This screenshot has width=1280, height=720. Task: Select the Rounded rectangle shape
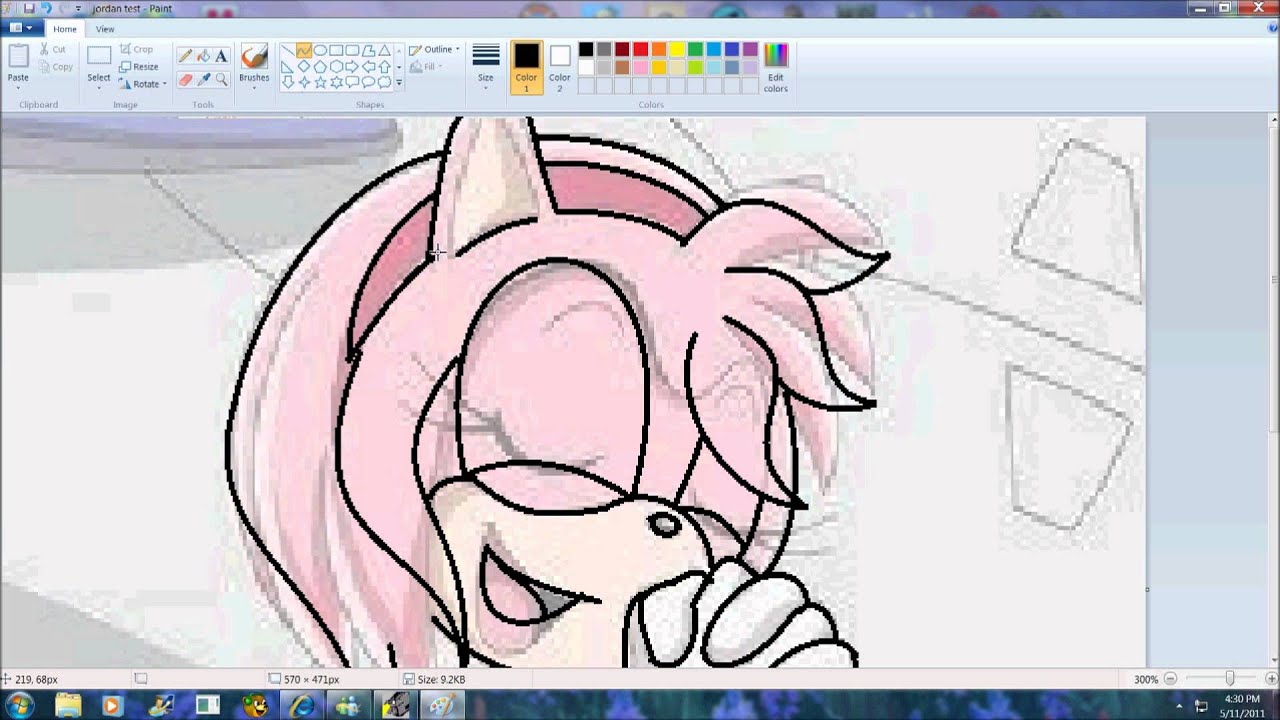pos(352,50)
